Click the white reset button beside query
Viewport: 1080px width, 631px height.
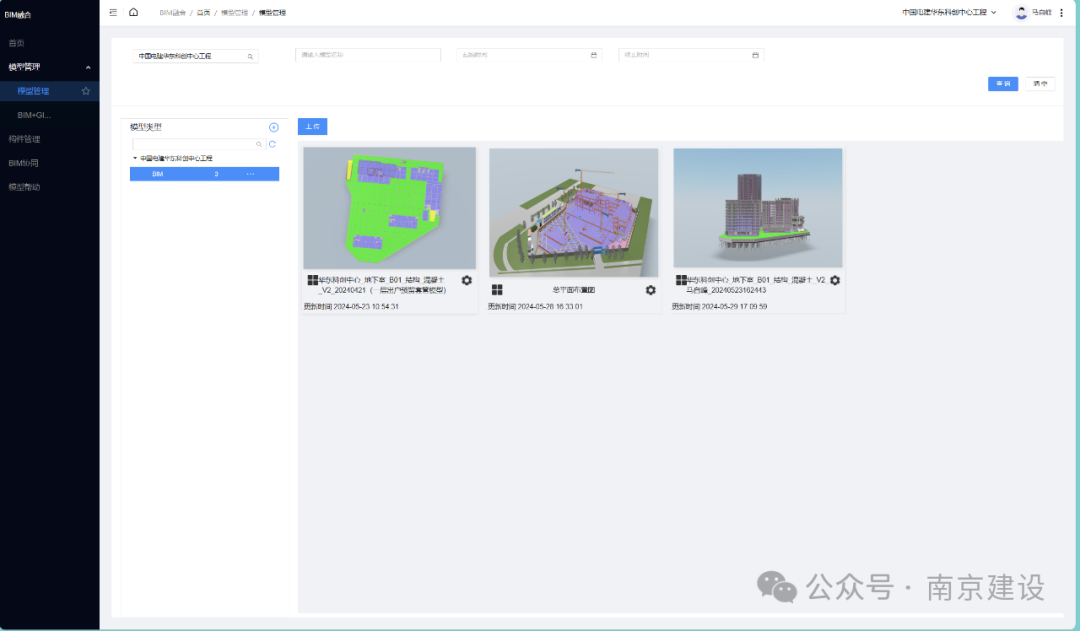[1040, 83]
